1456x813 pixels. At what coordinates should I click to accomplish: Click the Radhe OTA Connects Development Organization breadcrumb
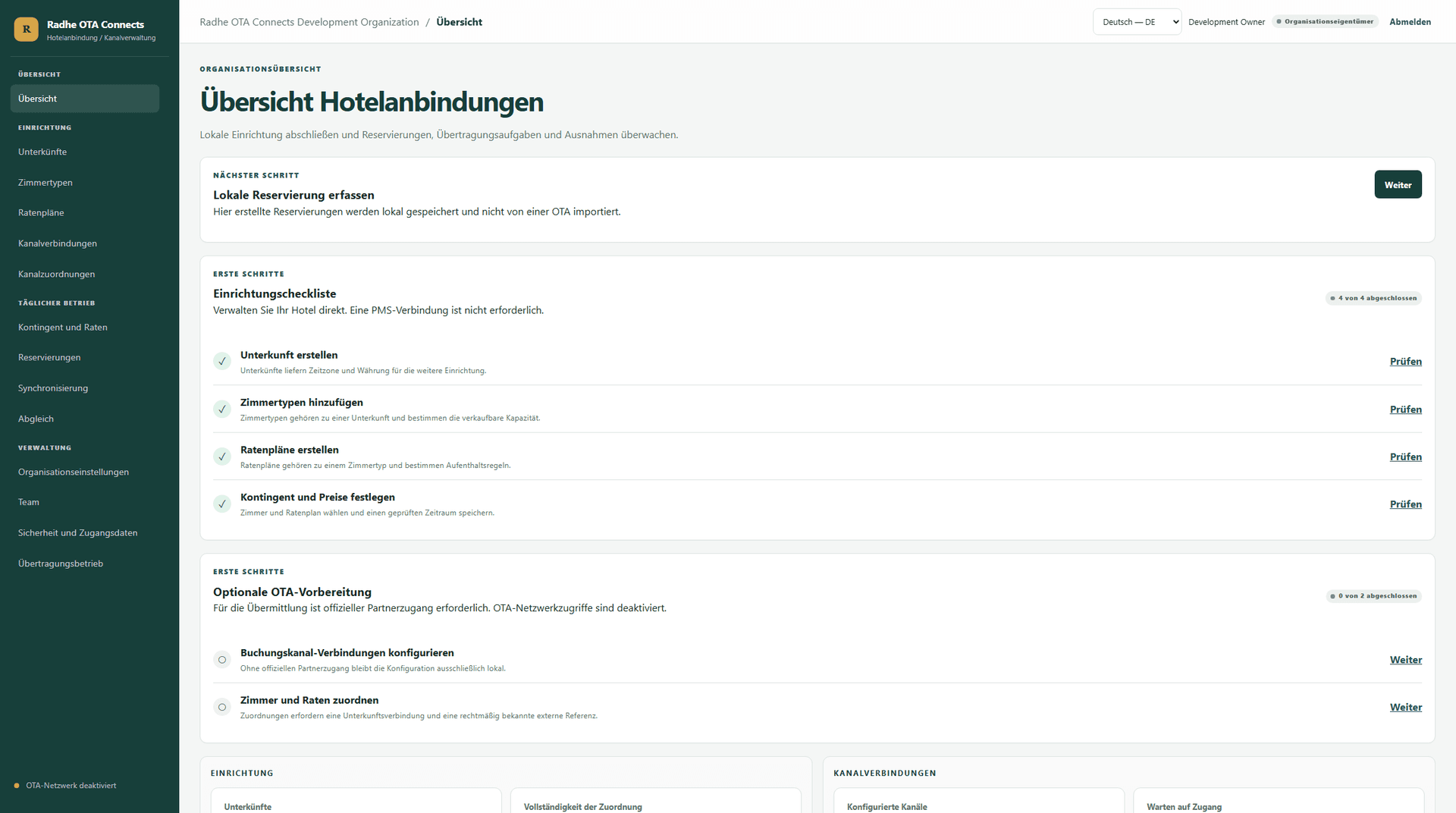click(x=309, y=22)
